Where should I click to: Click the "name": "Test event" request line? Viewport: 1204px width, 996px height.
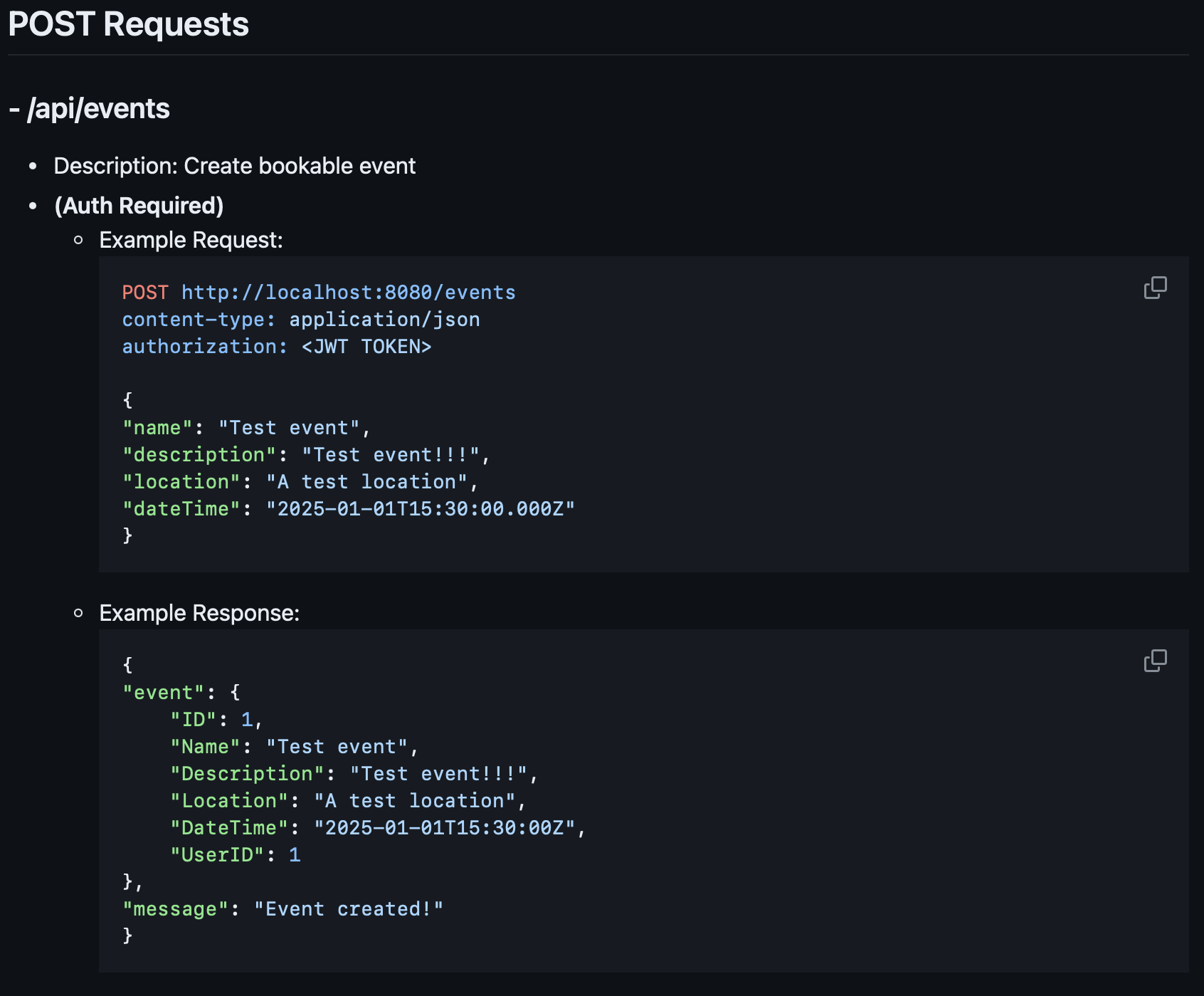coord(247,428)
